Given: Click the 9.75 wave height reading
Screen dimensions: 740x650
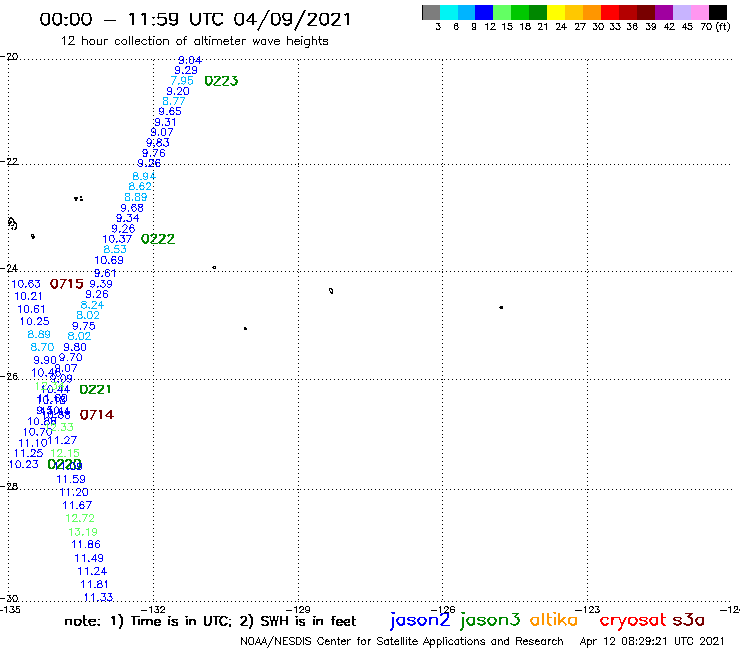Looking at the screenshot, I should tap(84, 326).
